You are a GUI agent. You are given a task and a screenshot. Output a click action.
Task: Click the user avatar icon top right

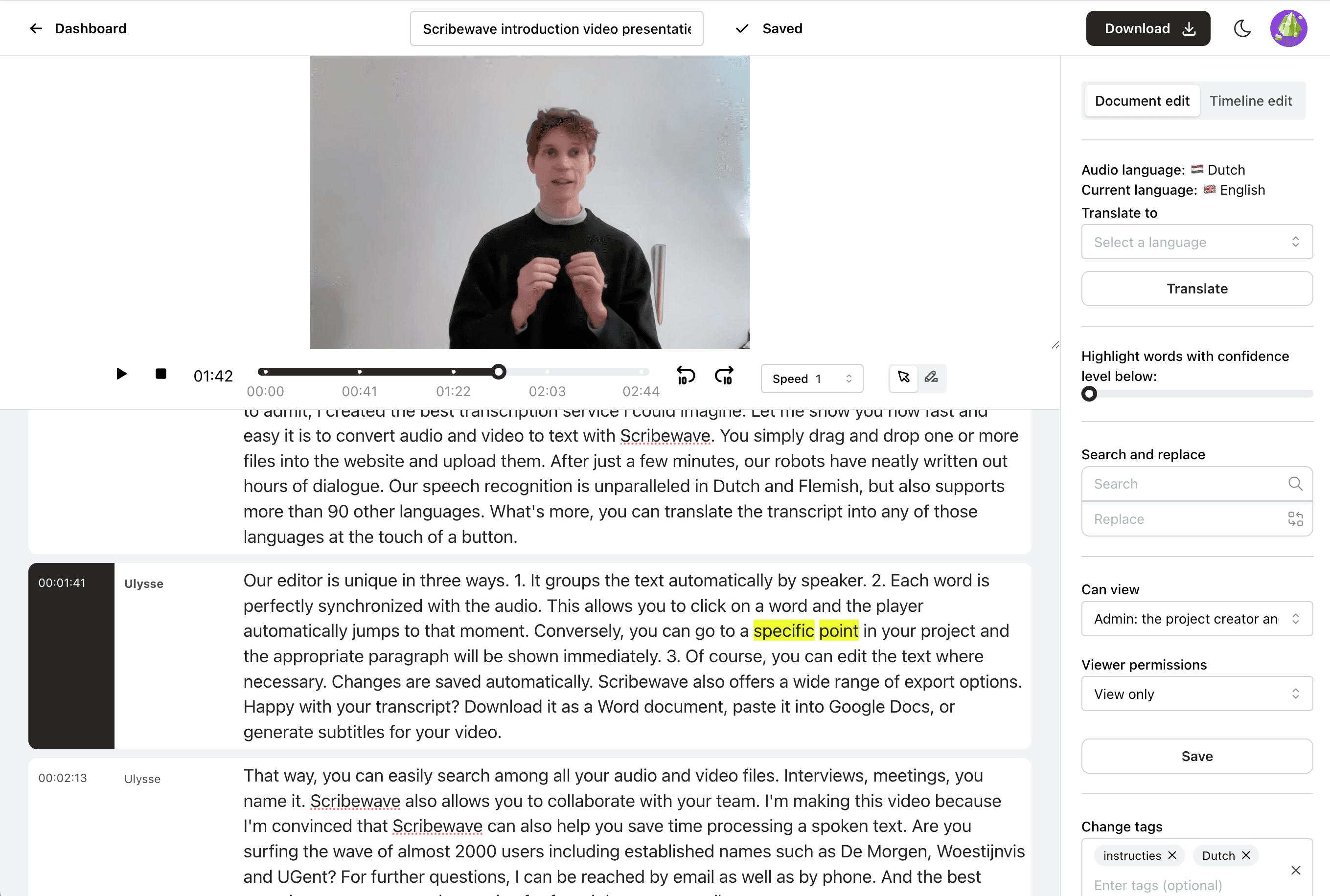[1290, 28]
